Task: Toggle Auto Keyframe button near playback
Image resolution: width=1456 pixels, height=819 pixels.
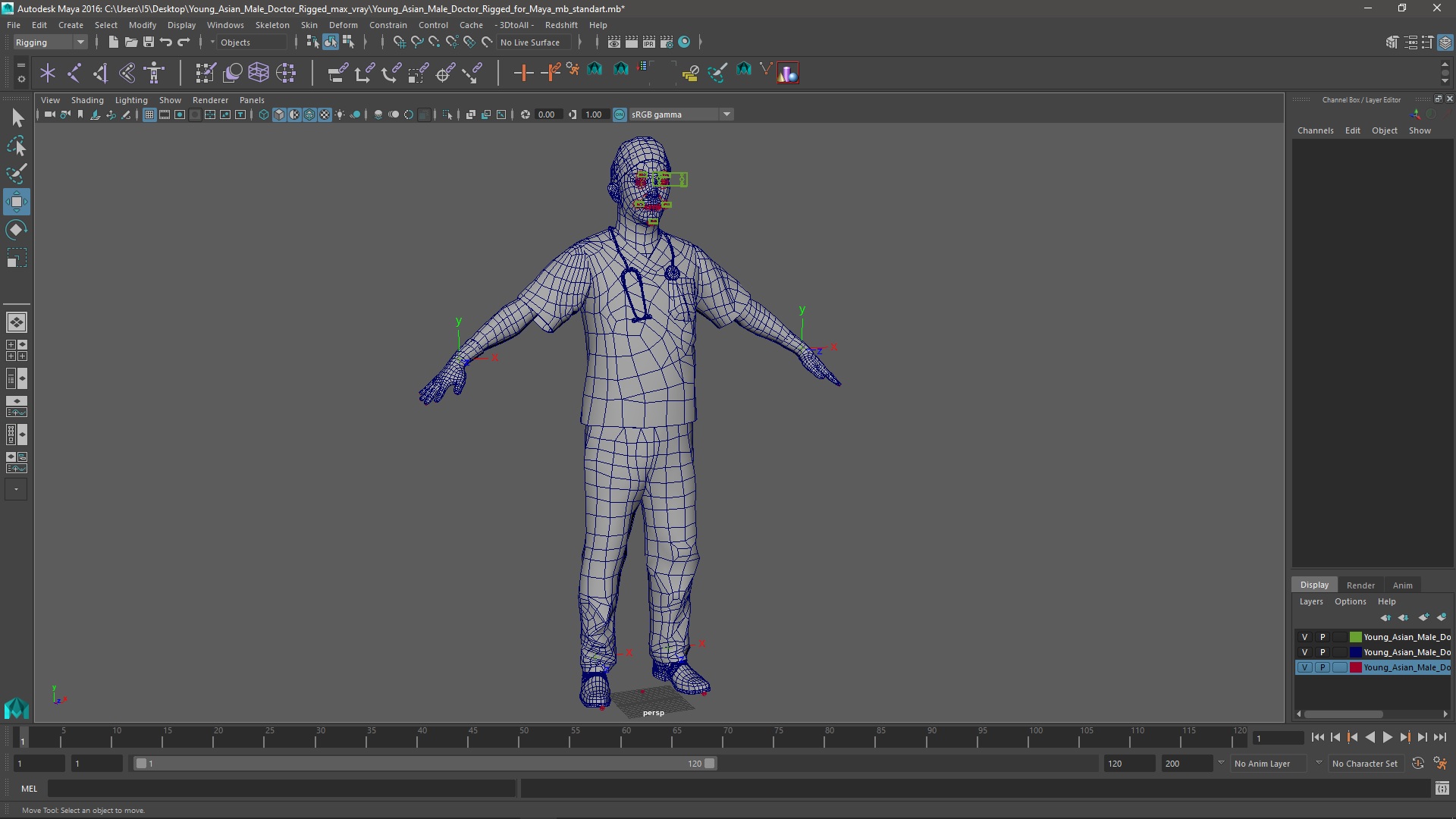Action: tap(1417, 764)
